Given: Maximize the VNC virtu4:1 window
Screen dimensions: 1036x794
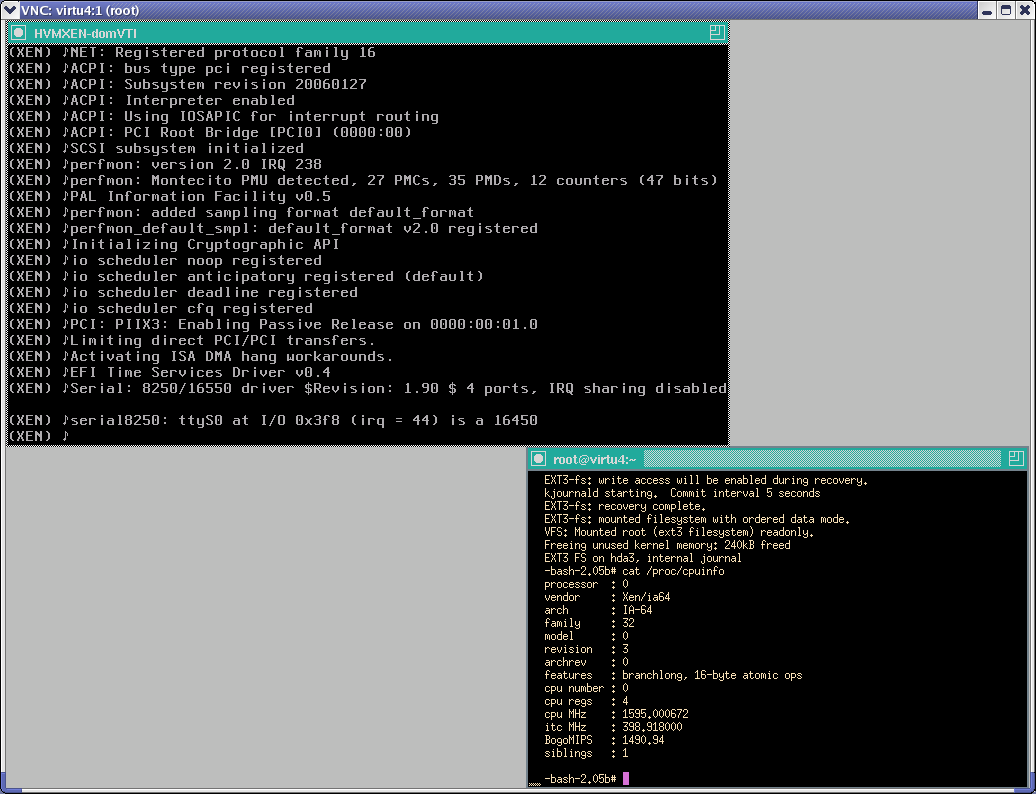Looking at the screenshot, I should point(1004,10).
